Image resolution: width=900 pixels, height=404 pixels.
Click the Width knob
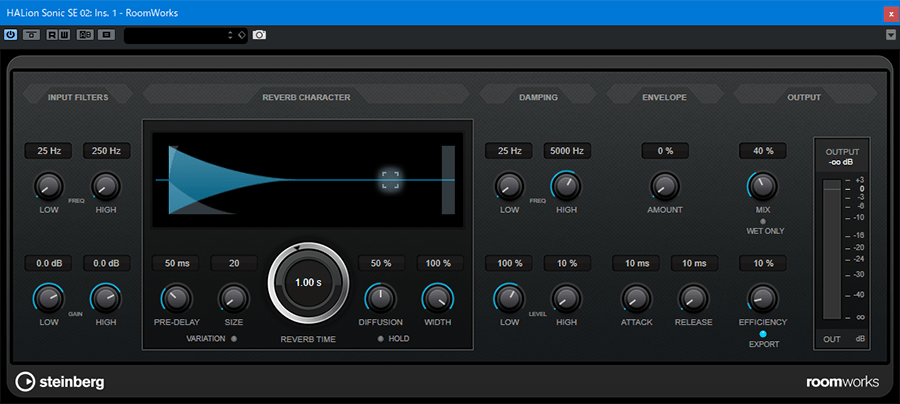(438, 298)
